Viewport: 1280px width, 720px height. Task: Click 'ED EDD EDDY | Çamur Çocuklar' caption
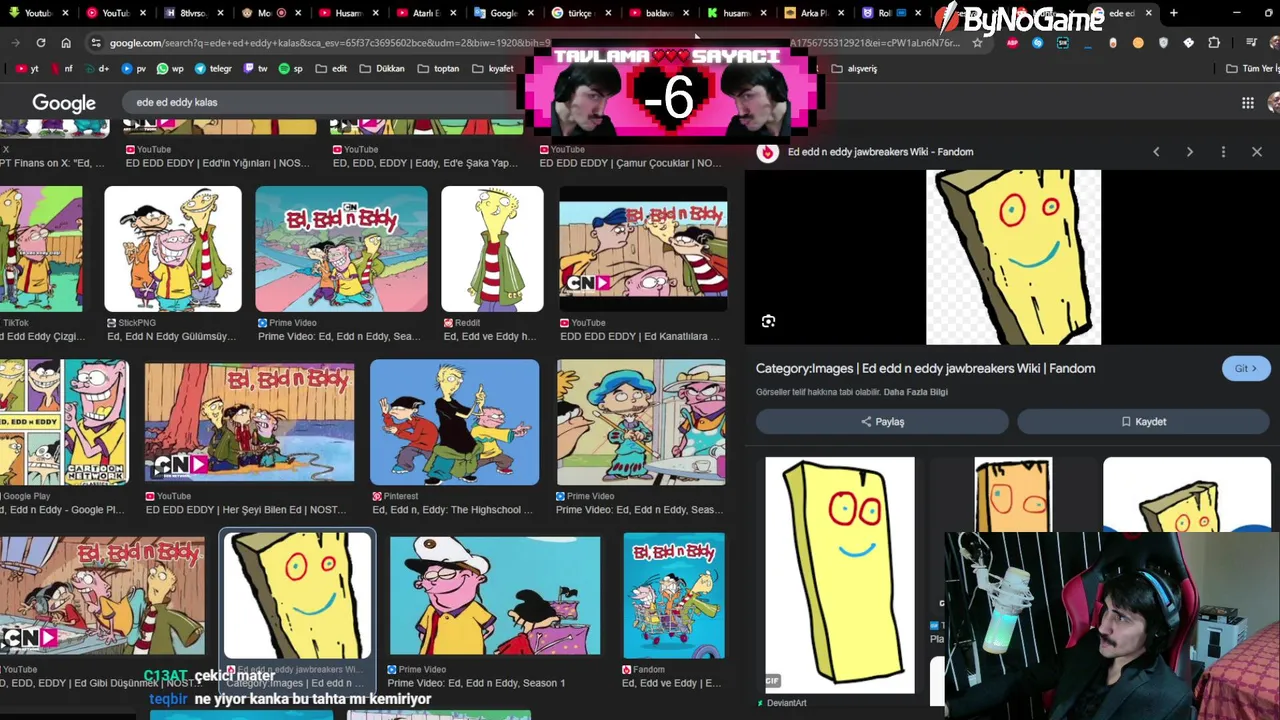(631, 163)
